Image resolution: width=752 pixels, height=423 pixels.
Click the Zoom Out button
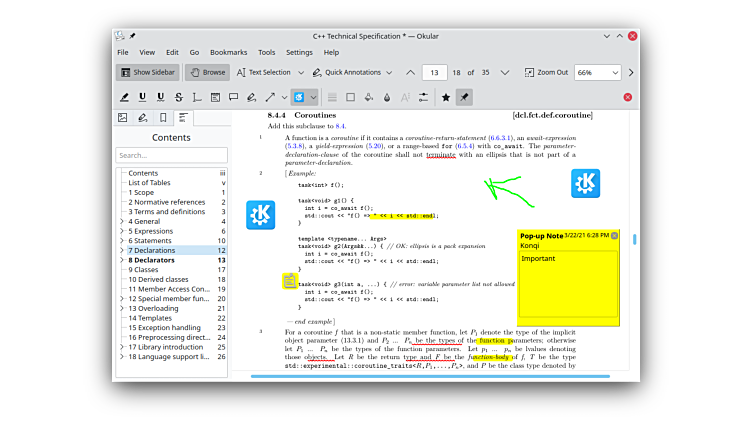546,72
